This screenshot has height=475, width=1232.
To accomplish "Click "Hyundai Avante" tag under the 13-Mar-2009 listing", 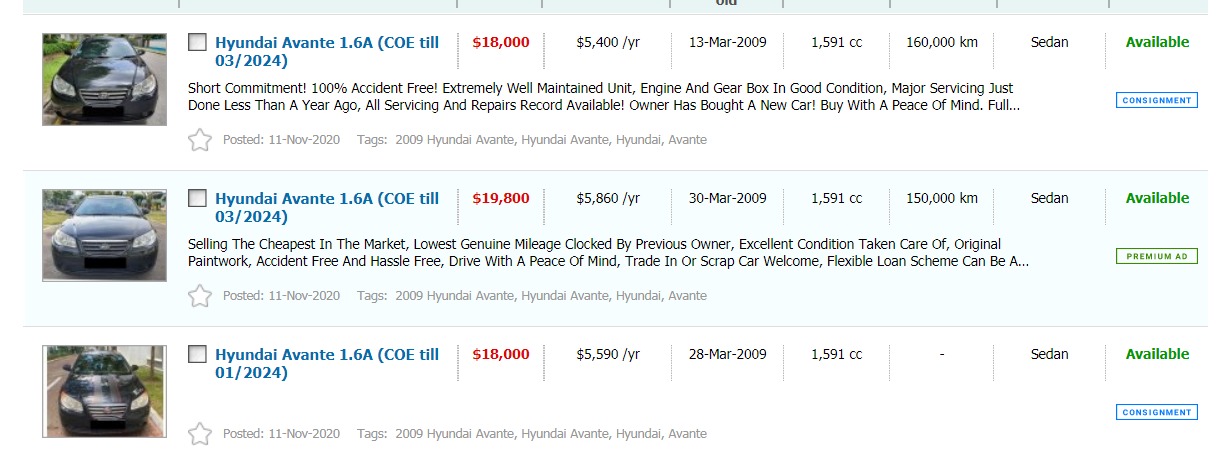I will click(x=564, y=140).
